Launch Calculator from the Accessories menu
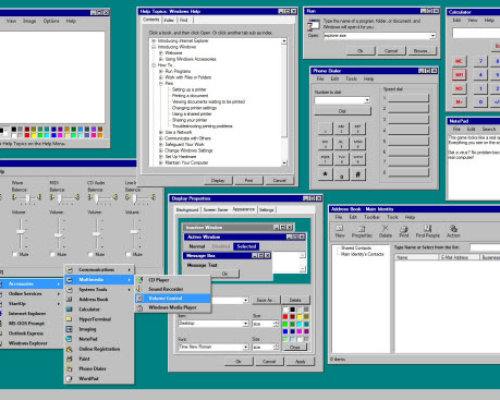Image resolution: width=500 pixels, height=400 pixels. pos(99,309)
